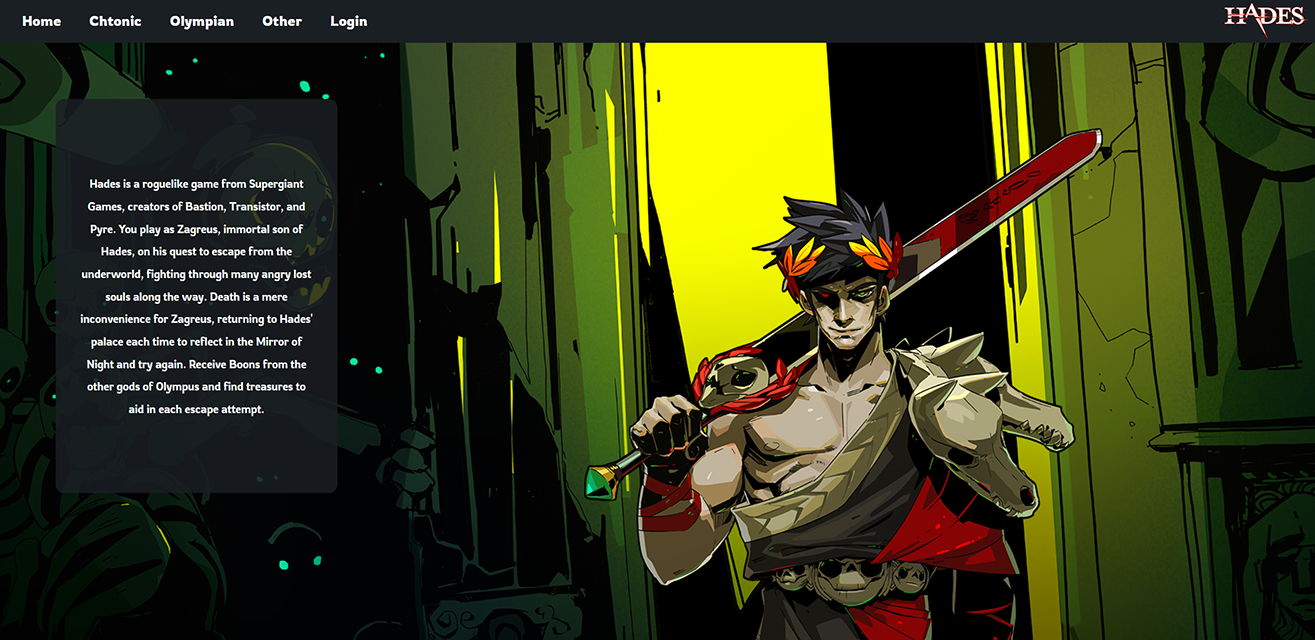Click the Mirror of Night text reference
The height and width of the screenshot is (640, 1315).
(270, 341)
